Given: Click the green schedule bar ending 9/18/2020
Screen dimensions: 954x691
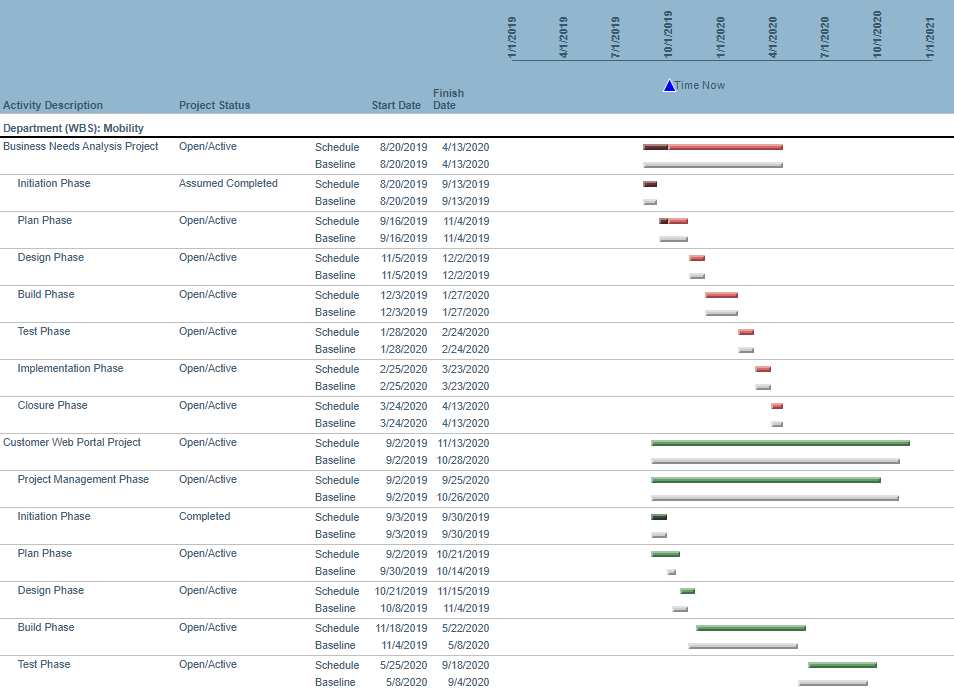Looking at the screenshot, I should 843,665.
